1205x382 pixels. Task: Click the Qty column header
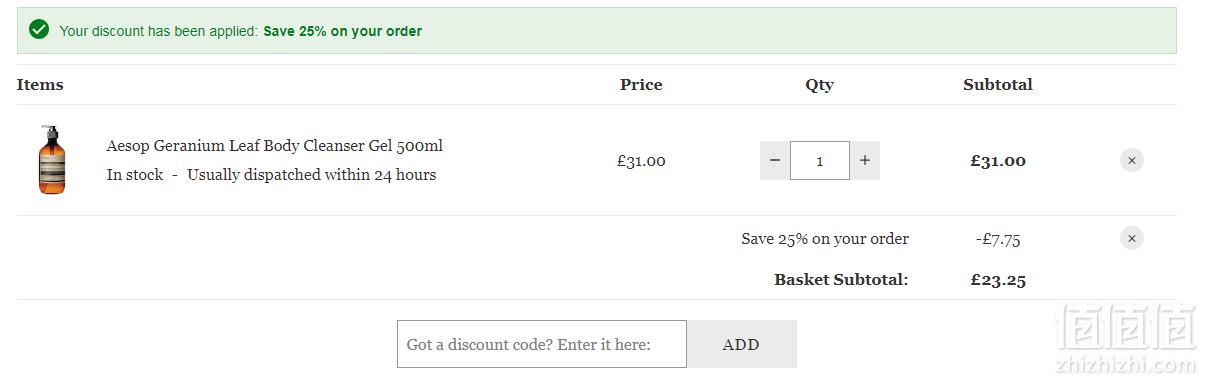click(x=819, y=85)
